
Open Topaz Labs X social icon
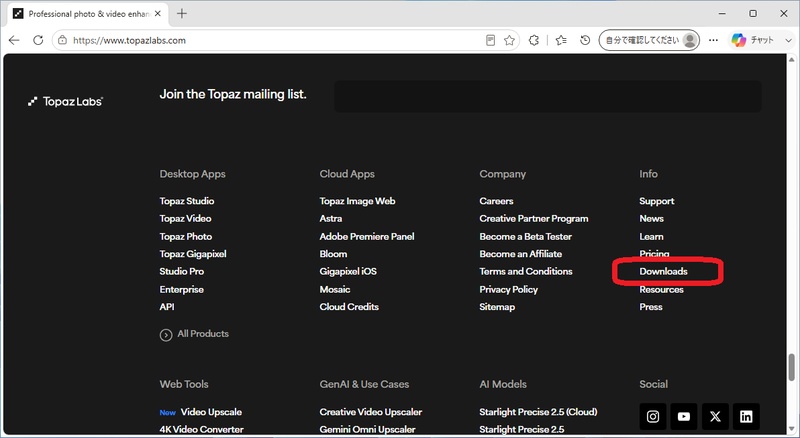[715, 417]
